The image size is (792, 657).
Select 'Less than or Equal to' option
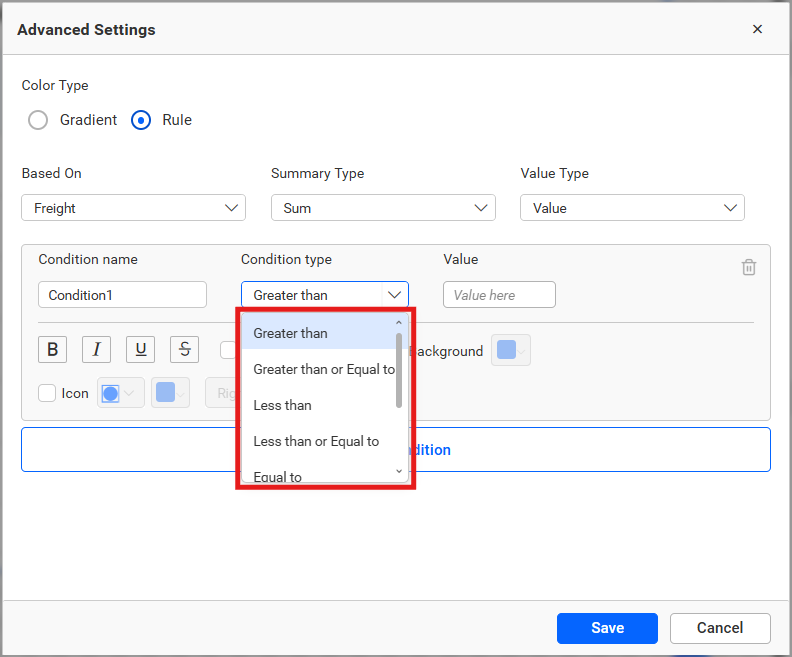(x=316, y=441)
